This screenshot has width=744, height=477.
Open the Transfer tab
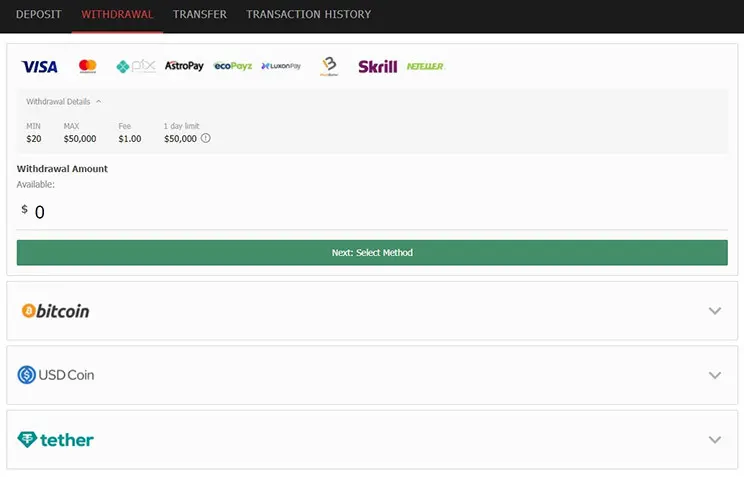point(199,15)
